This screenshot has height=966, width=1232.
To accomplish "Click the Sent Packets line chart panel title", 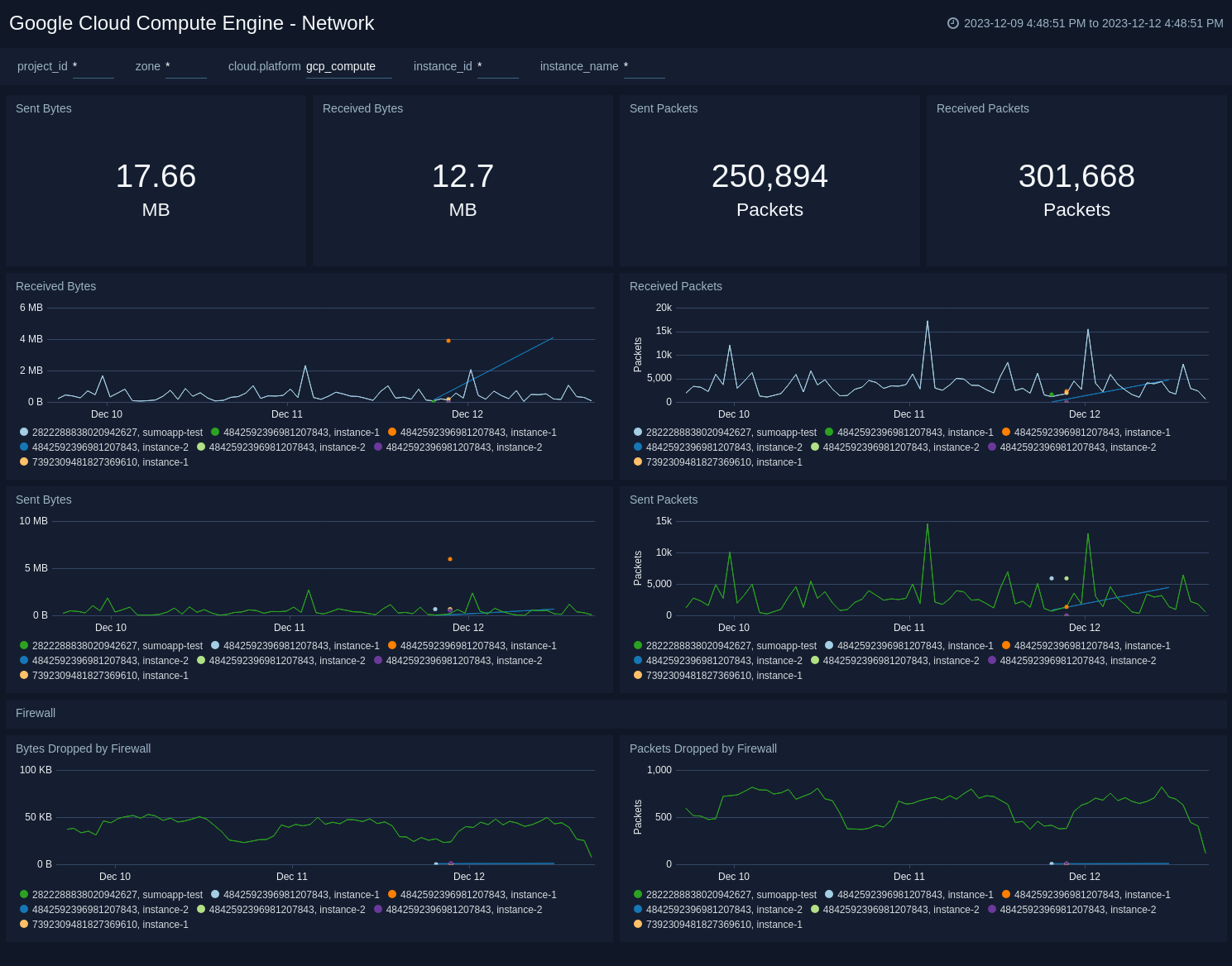I will point(664,500).
